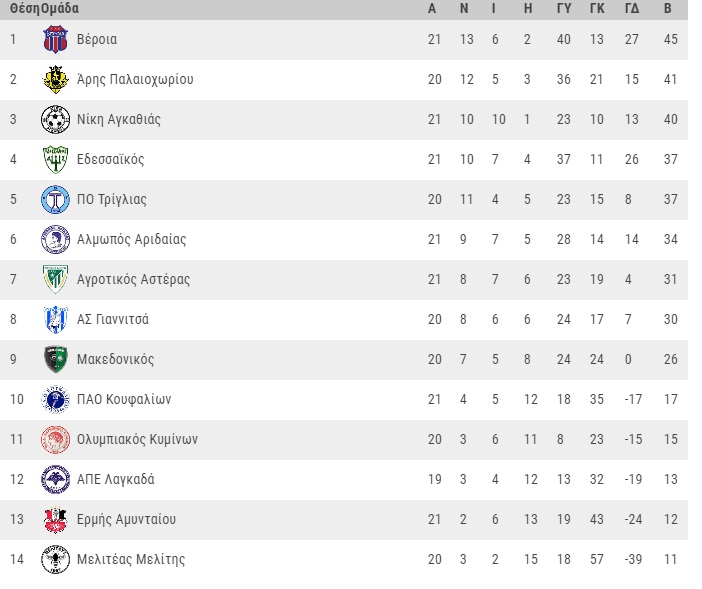Select the Εδεσσαϊκός green shield logo
The height and width of the screenshot is (589, 702).
pos(56,159)
